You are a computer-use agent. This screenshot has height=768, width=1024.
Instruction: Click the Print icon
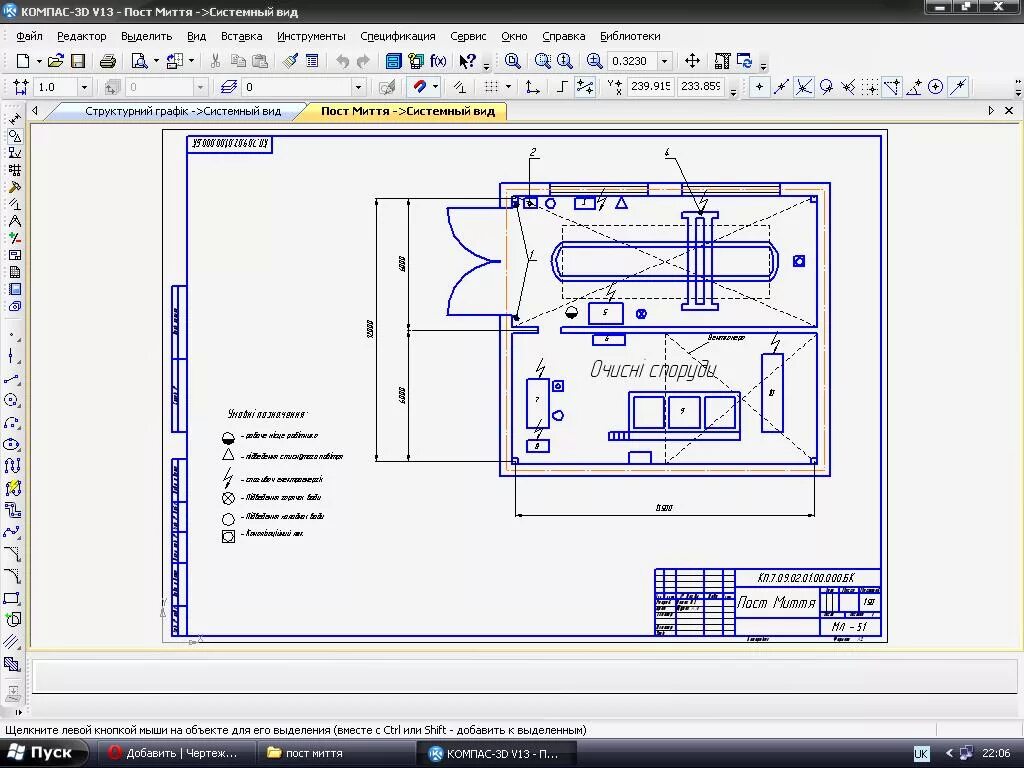pos(108,61)
